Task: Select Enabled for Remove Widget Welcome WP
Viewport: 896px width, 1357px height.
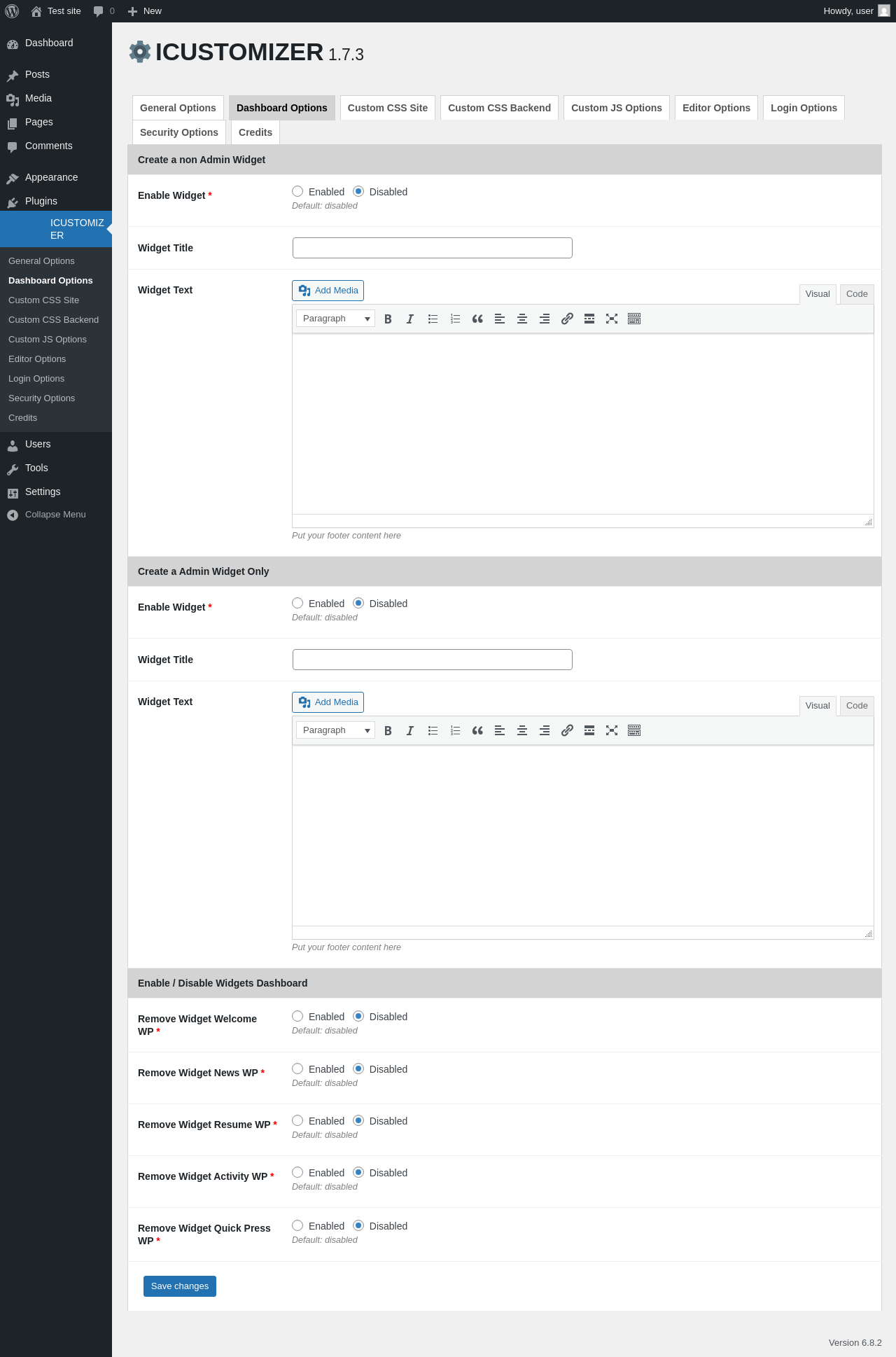Action: point(297,1016)
